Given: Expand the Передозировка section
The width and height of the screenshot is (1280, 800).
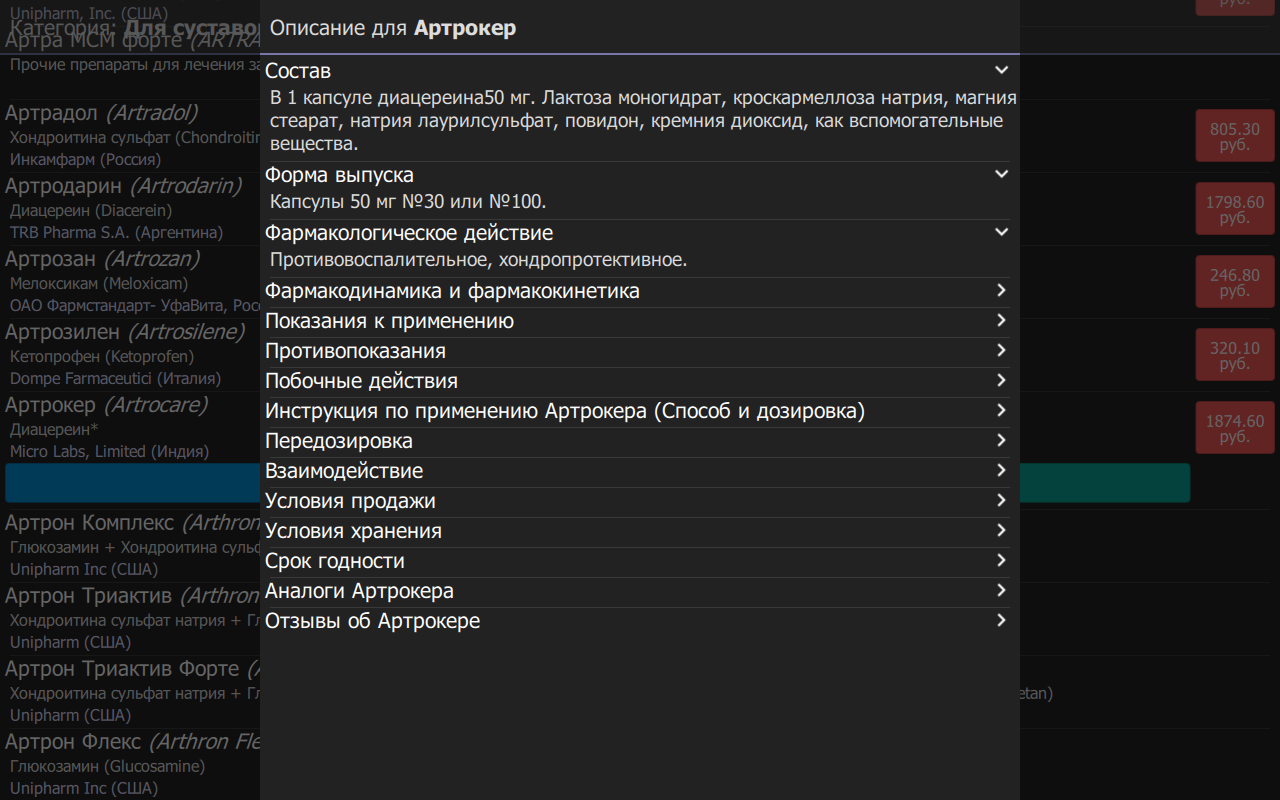Looking at the screenshot, I should click(x=638, y=441).
